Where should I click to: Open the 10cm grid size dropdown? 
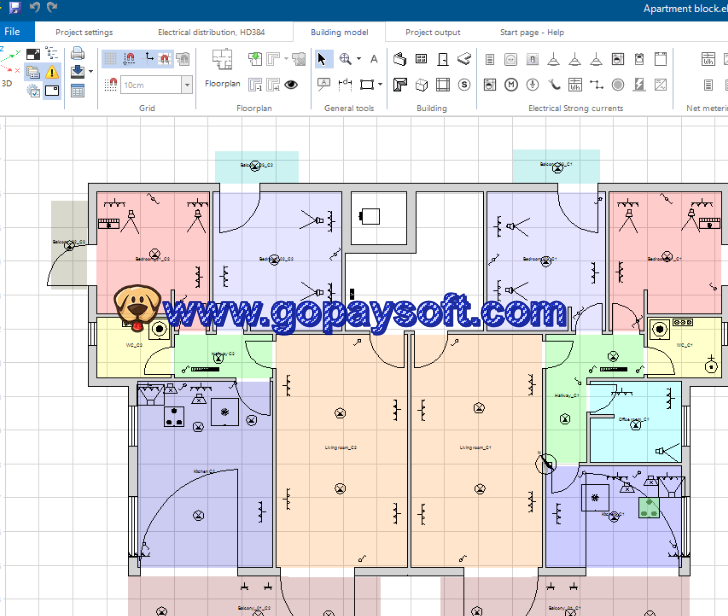(x=187, y=85)
